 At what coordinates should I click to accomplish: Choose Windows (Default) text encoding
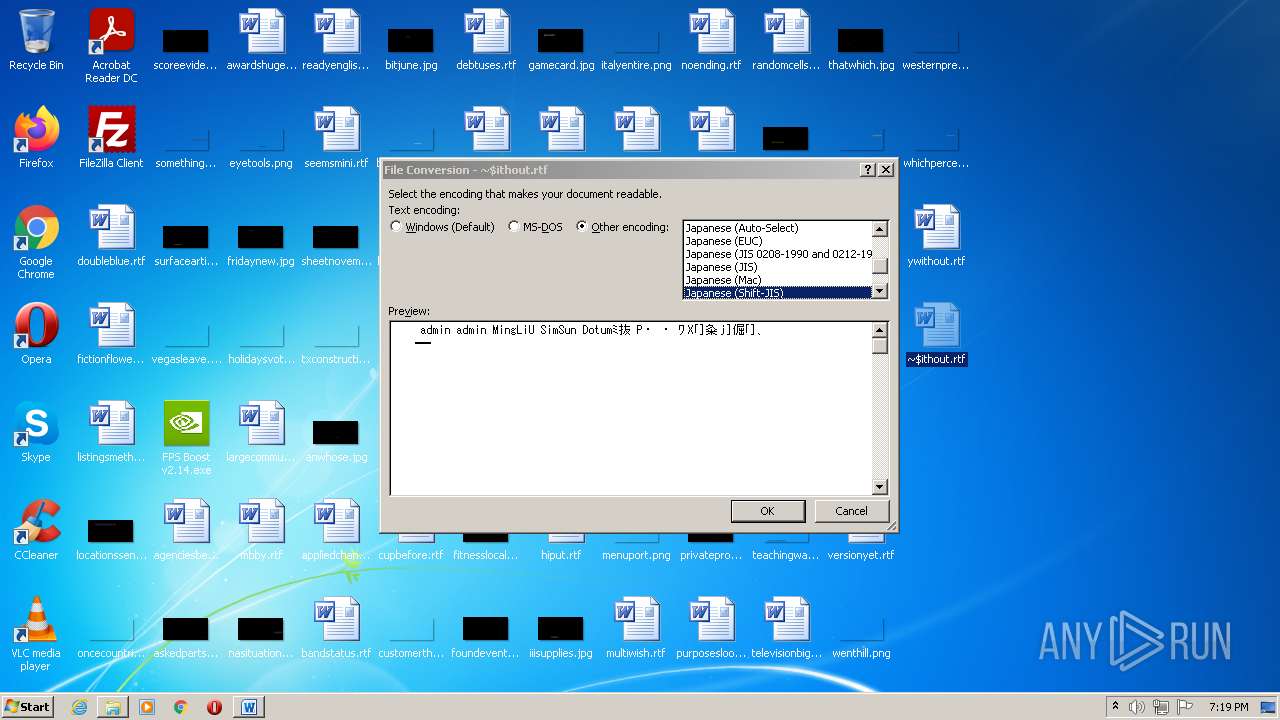(x=442, y=227)
